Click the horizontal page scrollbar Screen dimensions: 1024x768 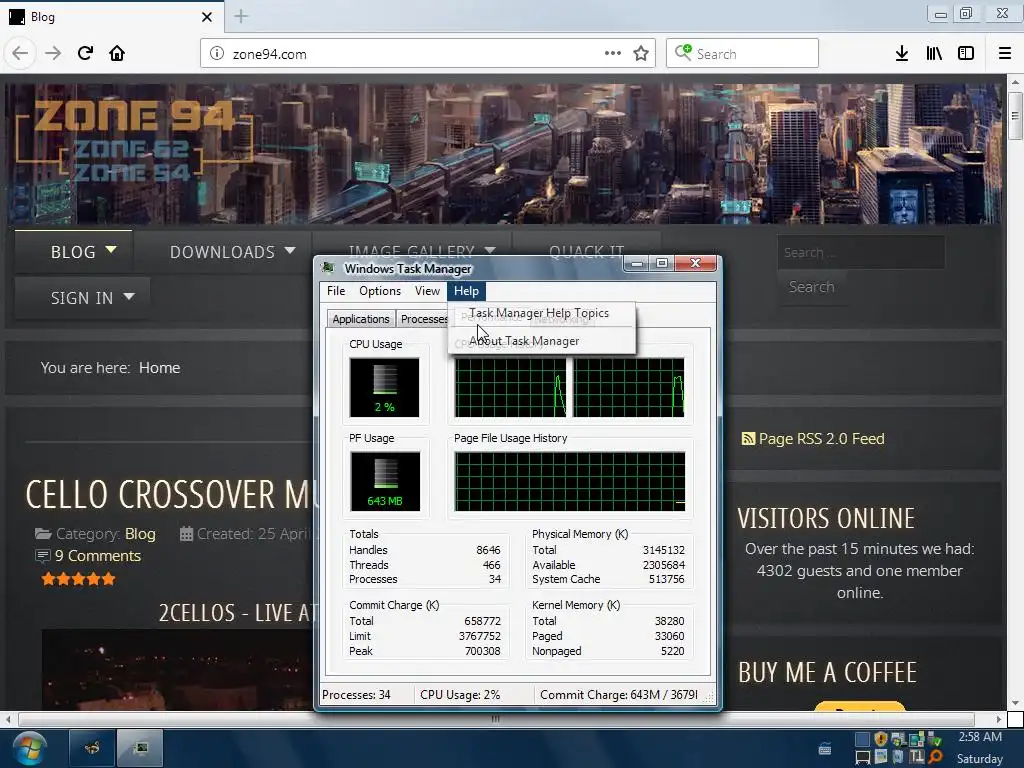pyautogui.click(x=496, y=719)
